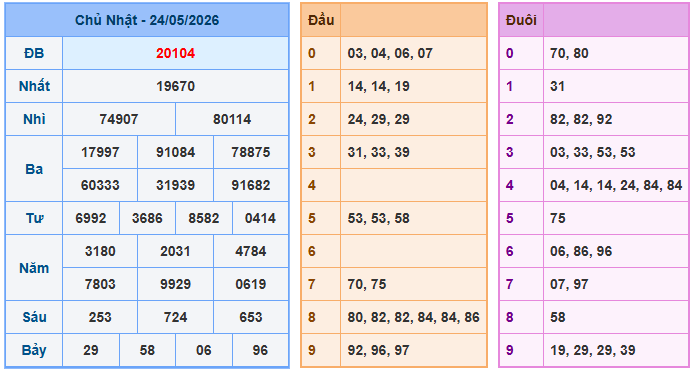Select Đuôi row 1 value 31
This screenshot has width=694, height=374.
(x=558, y=86)
